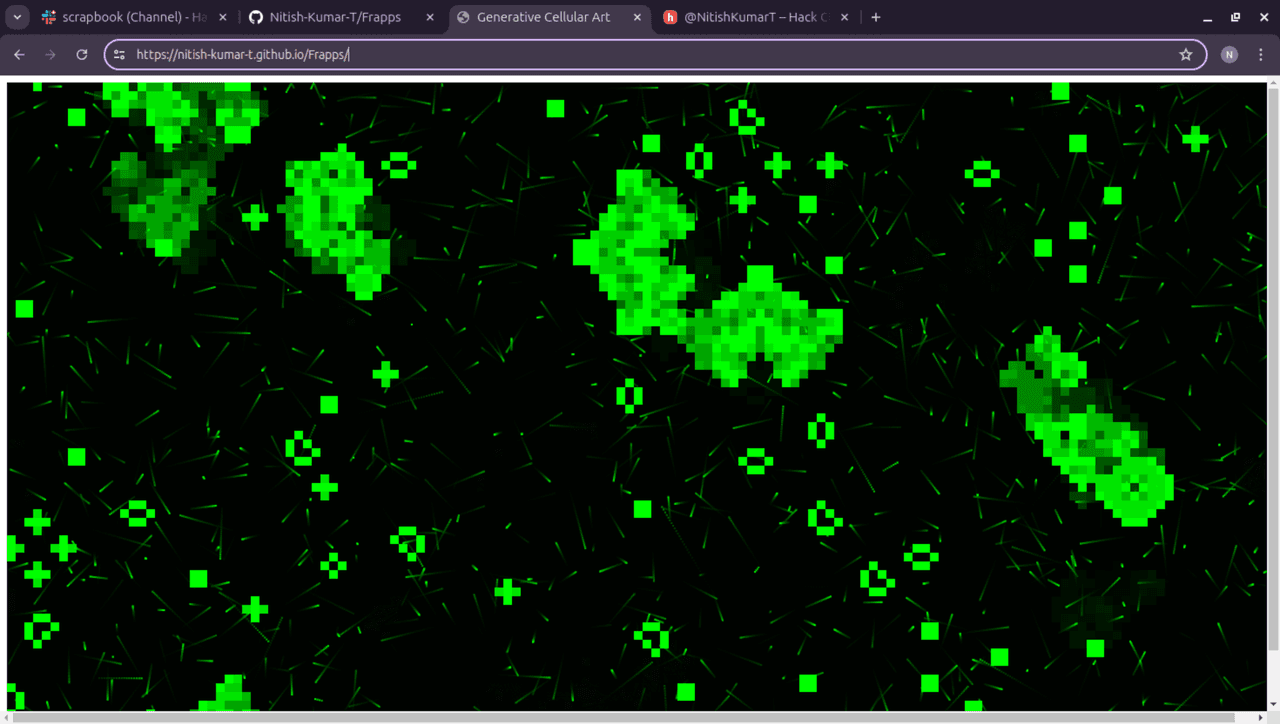
Task: Open the profile avatar N menu
Action: [1229, 55]
